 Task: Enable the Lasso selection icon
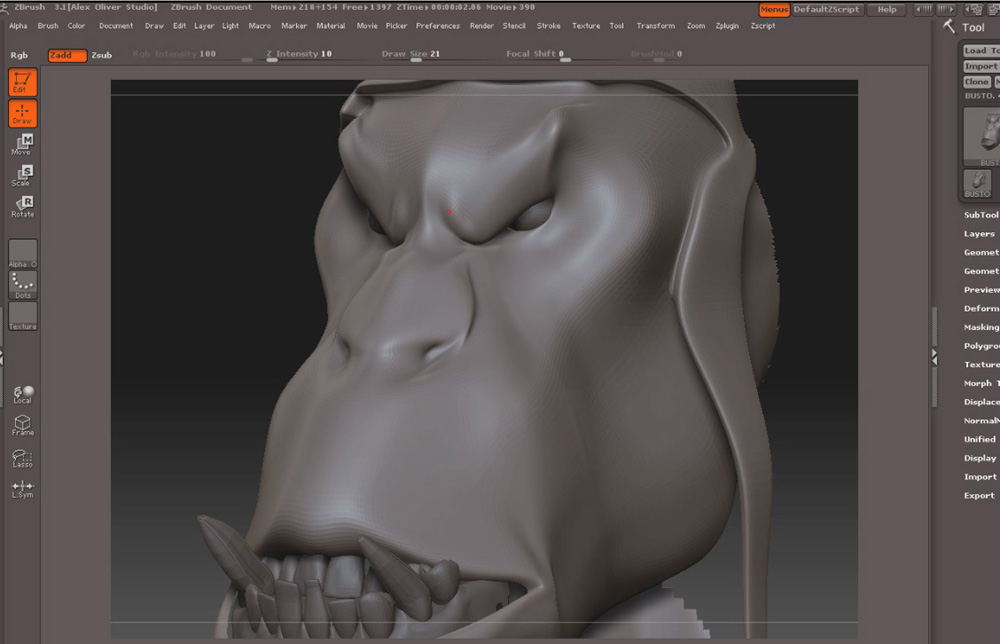tap(22, 456)
